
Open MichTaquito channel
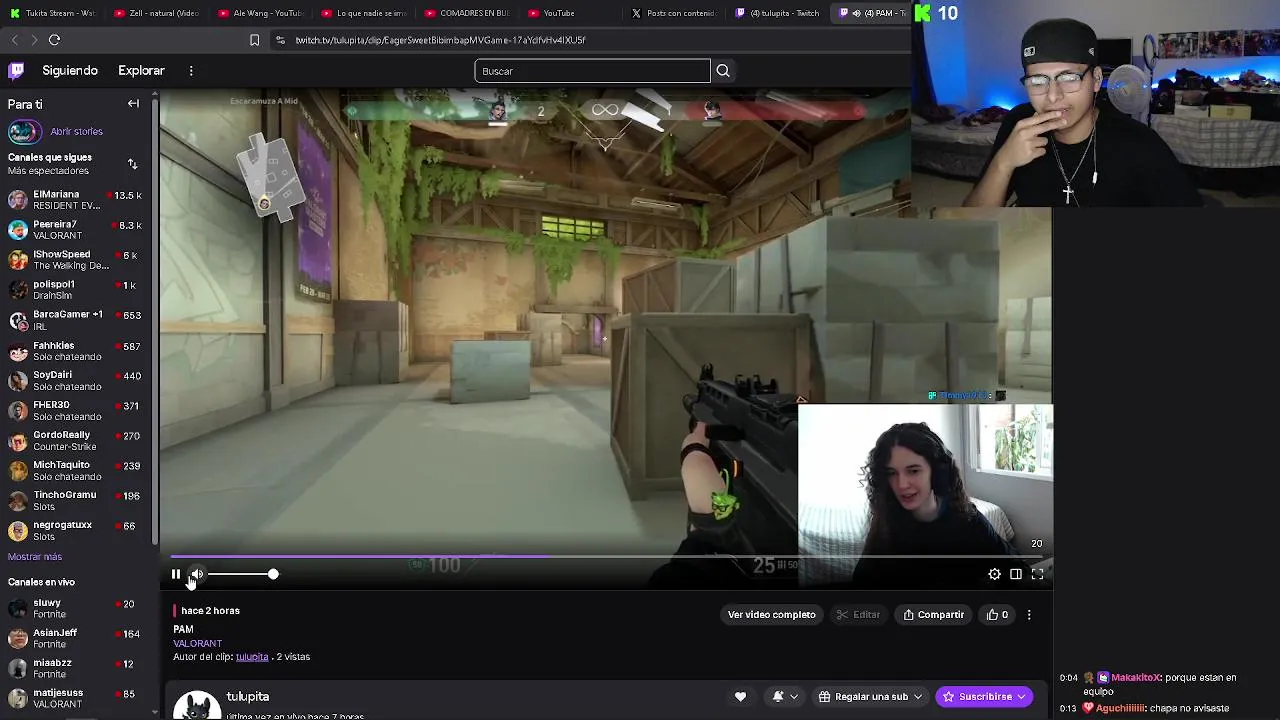(x=76, y=470)
